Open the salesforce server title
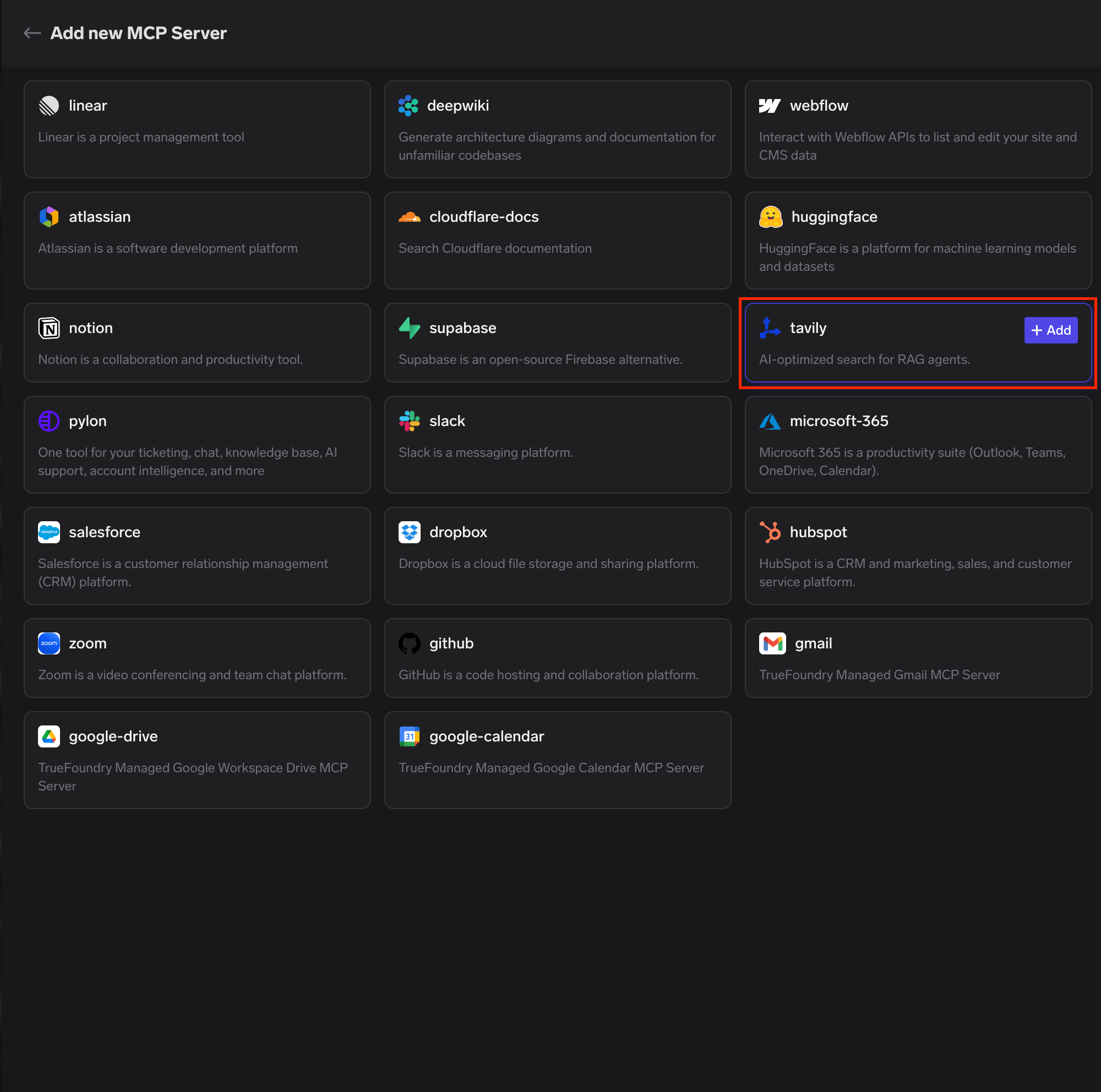The height and width of the screenshot is (1092, 1101). click(x=104, y=532)
